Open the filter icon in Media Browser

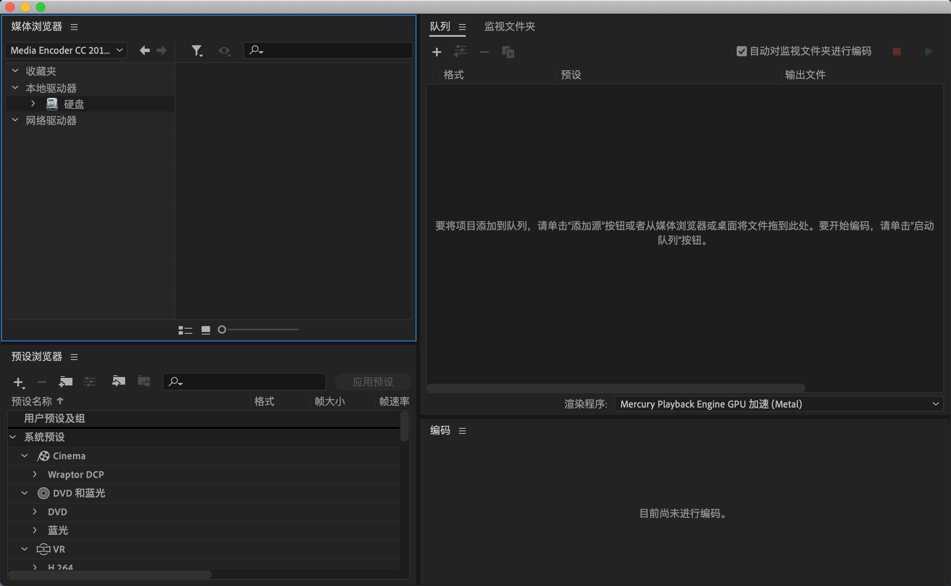(197, 49)
